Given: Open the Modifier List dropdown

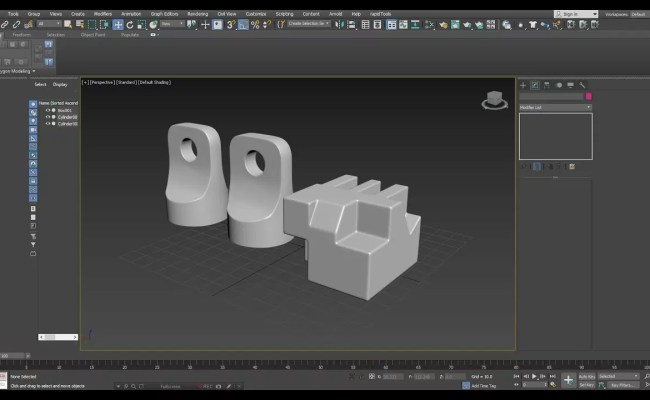Looking at the screenshot, I should pos(555,107).
